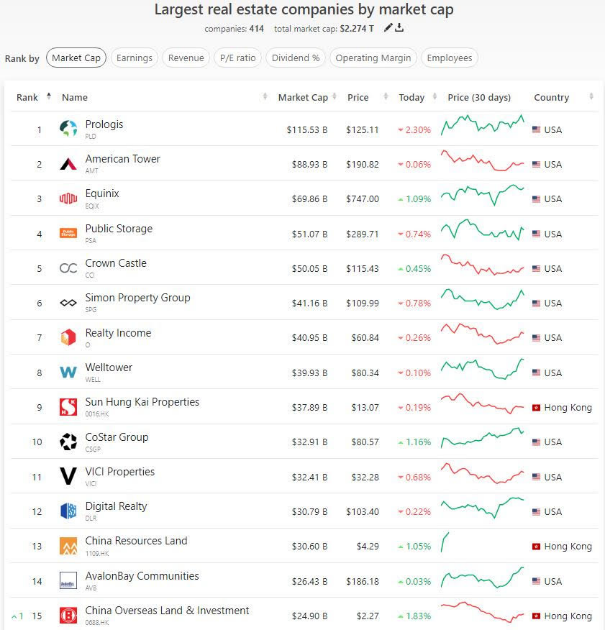Image resolution: width=605 pixels, height=630 pixels.
Task: Click the orange Public Storage logo
Action: [68, 233]
